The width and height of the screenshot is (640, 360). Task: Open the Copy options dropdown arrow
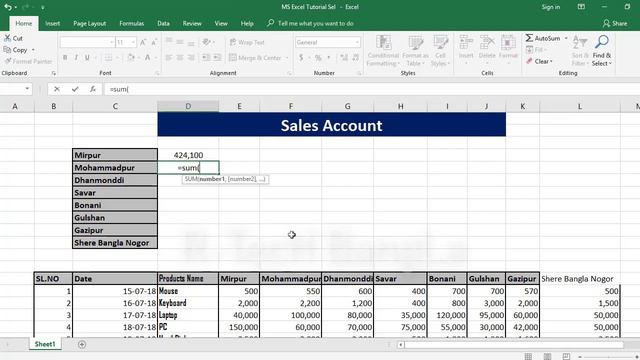(33, 50)
